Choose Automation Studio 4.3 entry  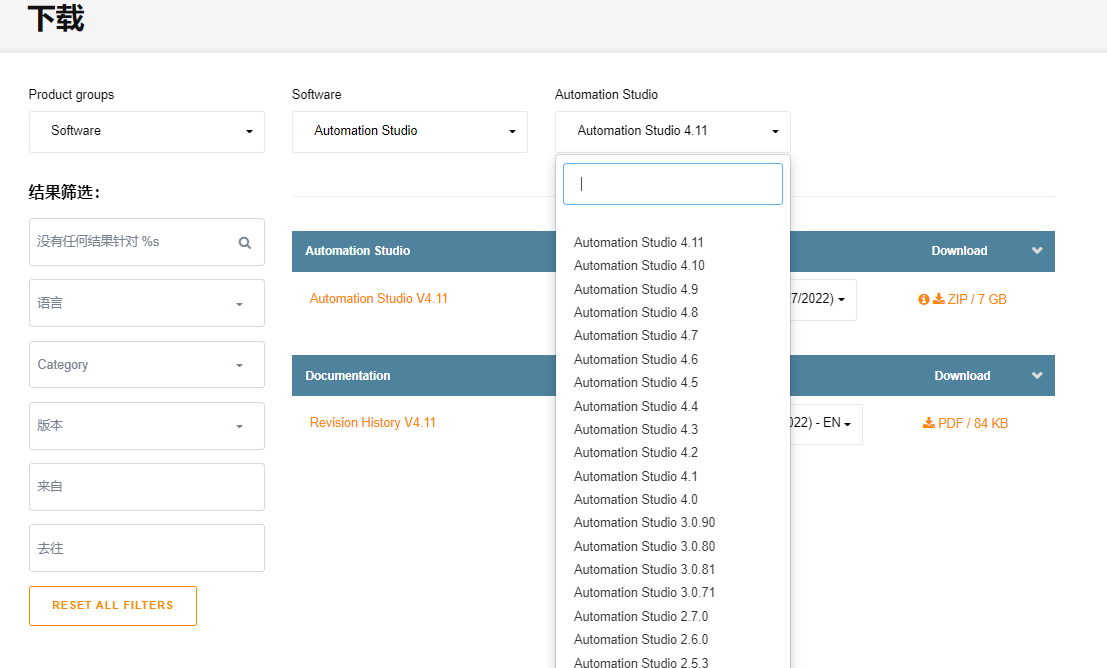[x=635, y=429]
